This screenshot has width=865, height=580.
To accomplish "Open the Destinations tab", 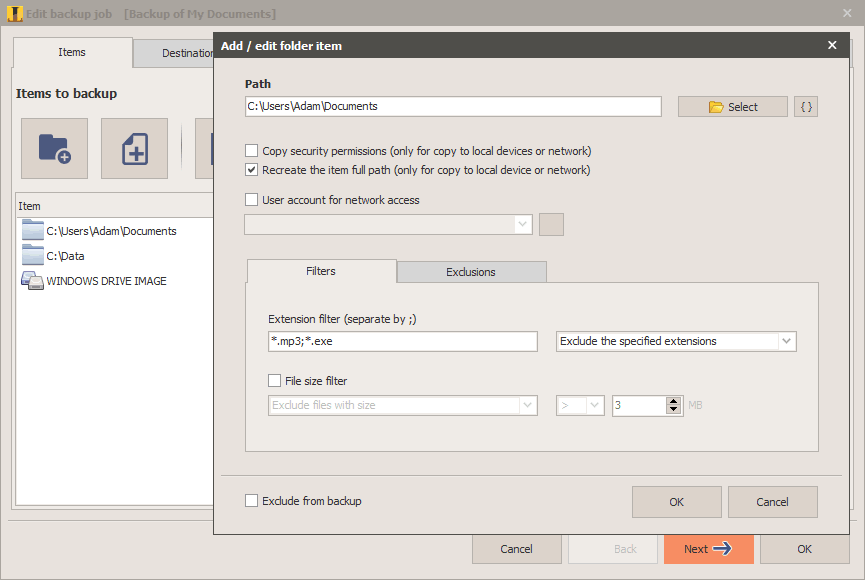I will pyautogui.click(x=175, y=54).
